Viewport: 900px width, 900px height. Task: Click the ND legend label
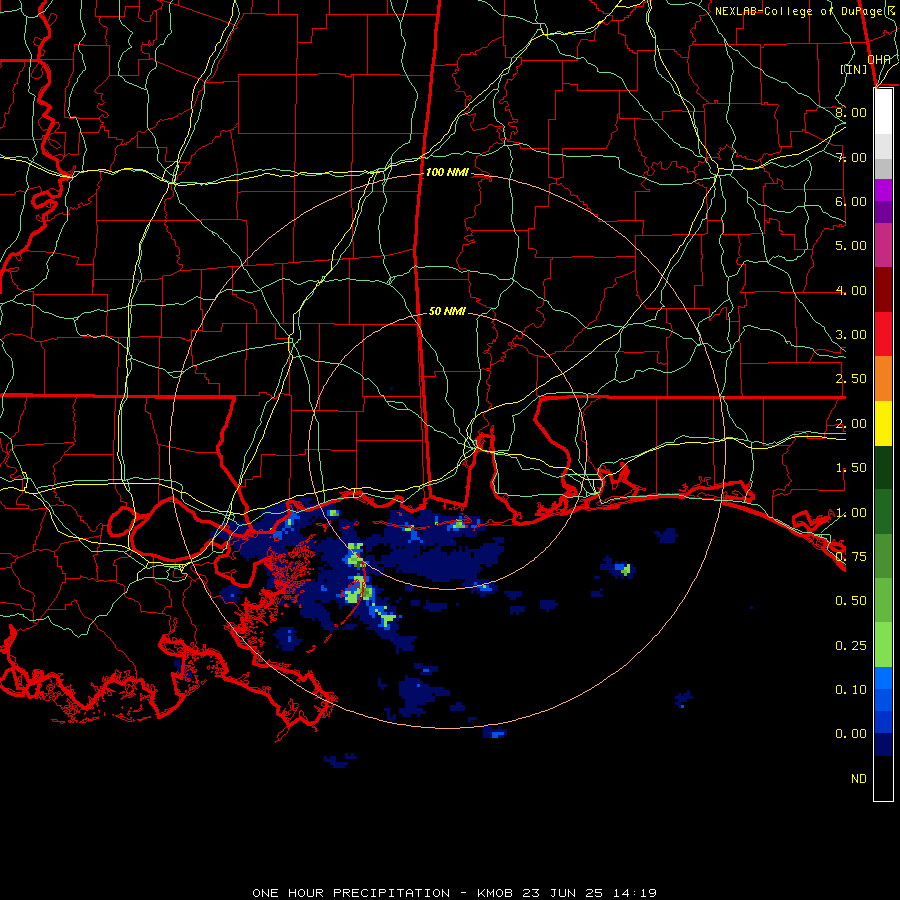(x=859, y=779)
